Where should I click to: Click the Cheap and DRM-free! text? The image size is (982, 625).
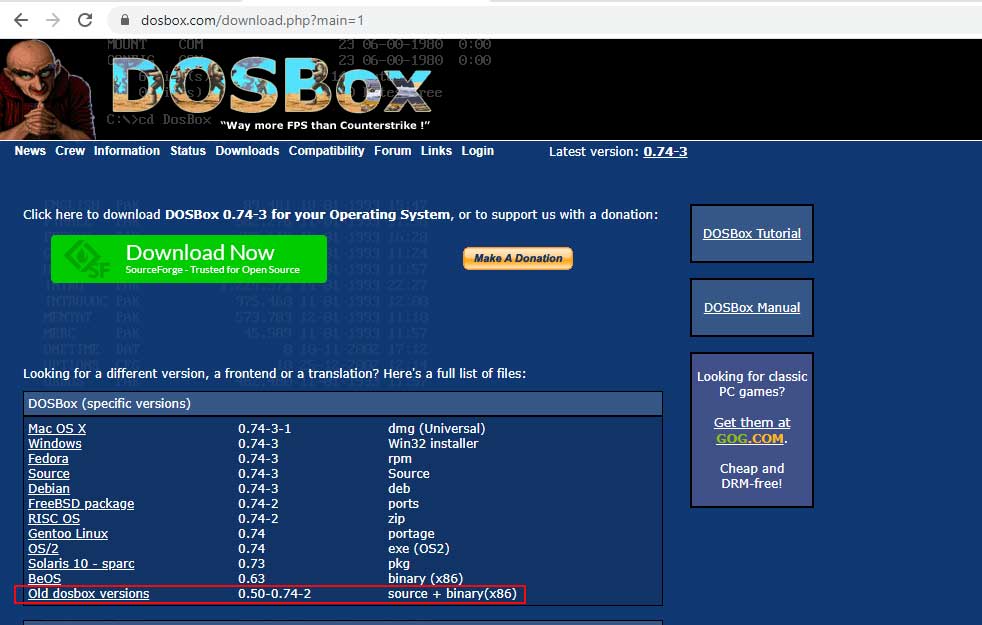coord(752,476)
